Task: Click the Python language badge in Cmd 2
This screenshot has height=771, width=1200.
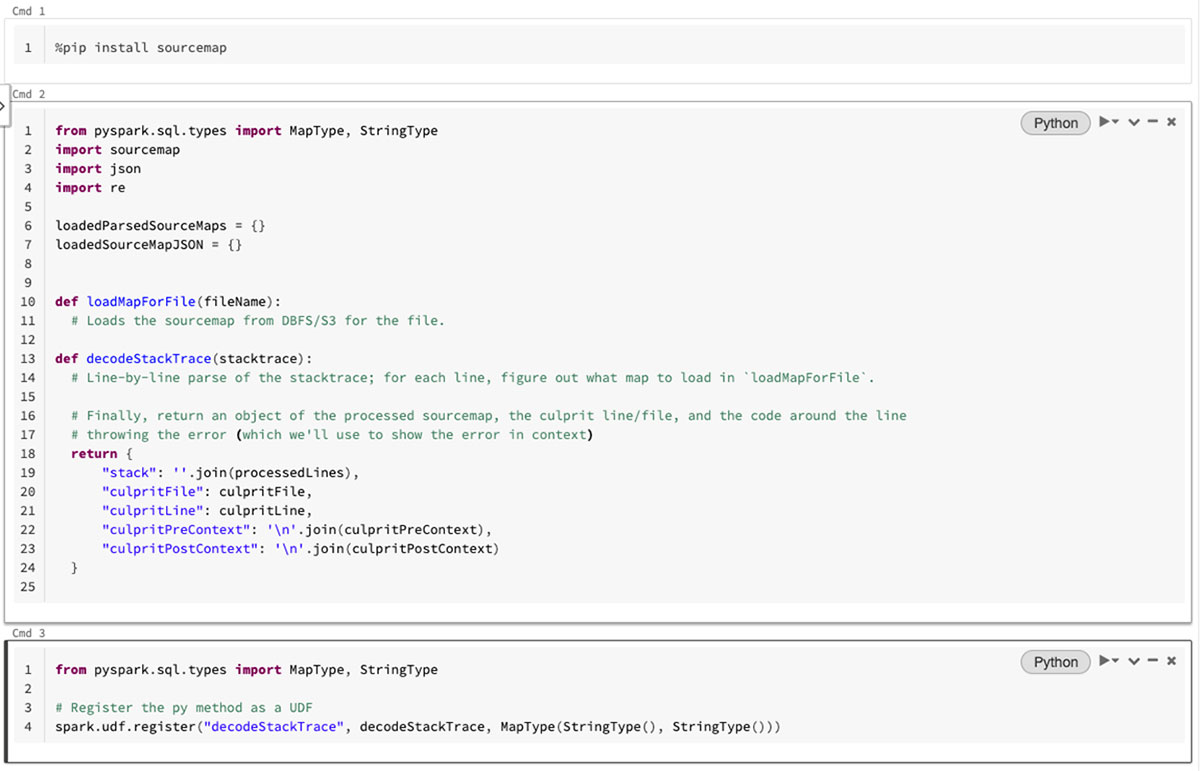Action: point(1055,123)
